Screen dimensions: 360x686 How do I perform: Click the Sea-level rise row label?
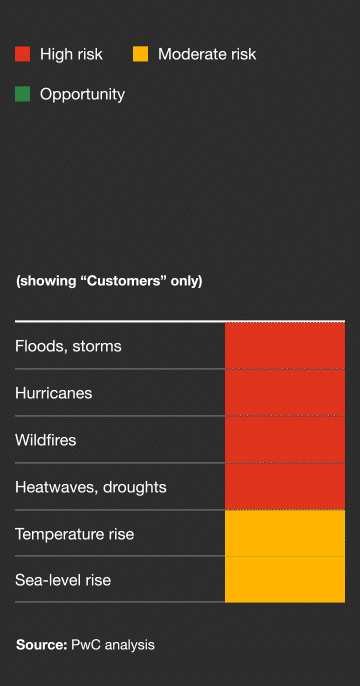63,580
